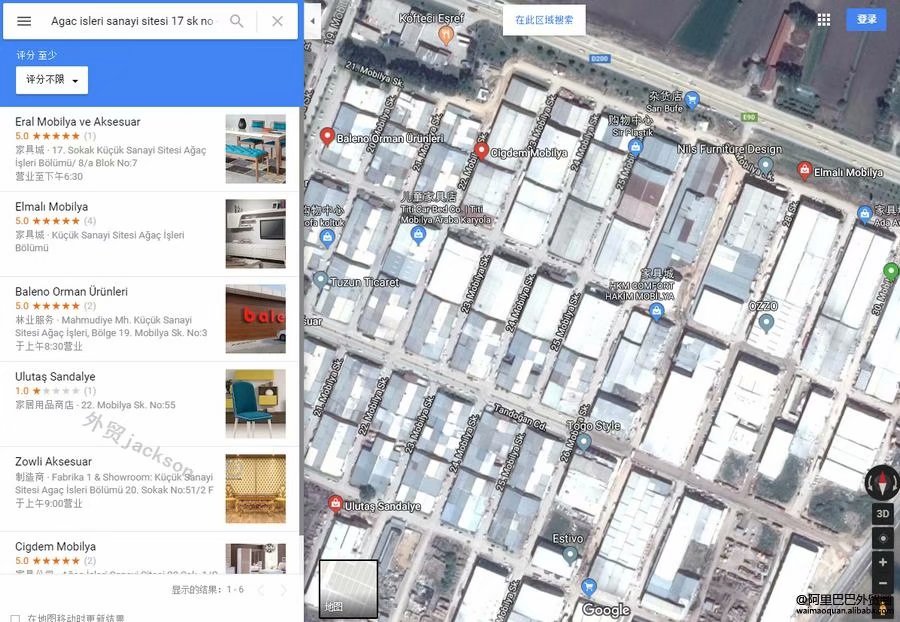
Task: Clear the search with the X icon
Action: (277, 21)
